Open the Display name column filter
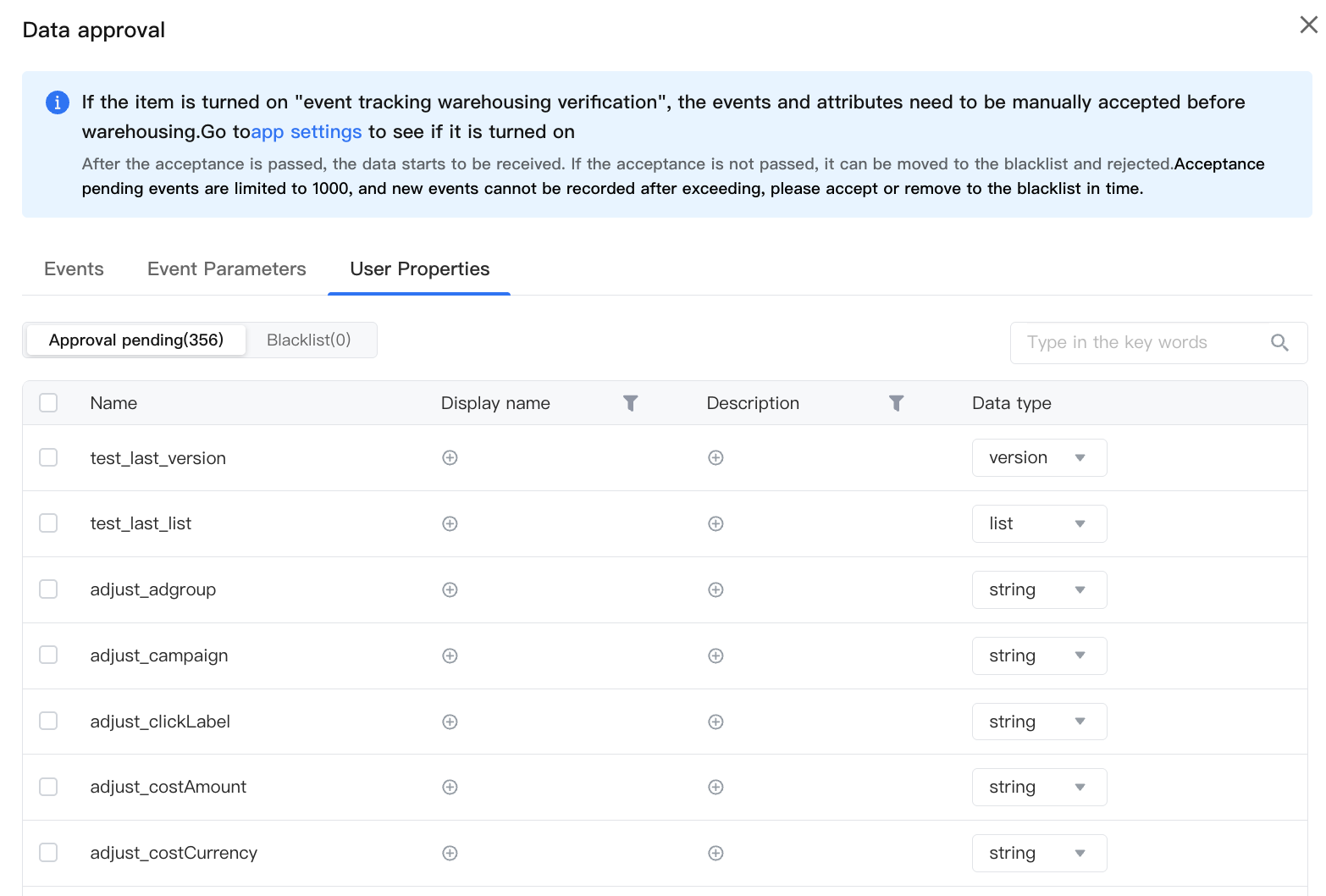The width and height of the screenshot is (1326, 896). point(630,403)
